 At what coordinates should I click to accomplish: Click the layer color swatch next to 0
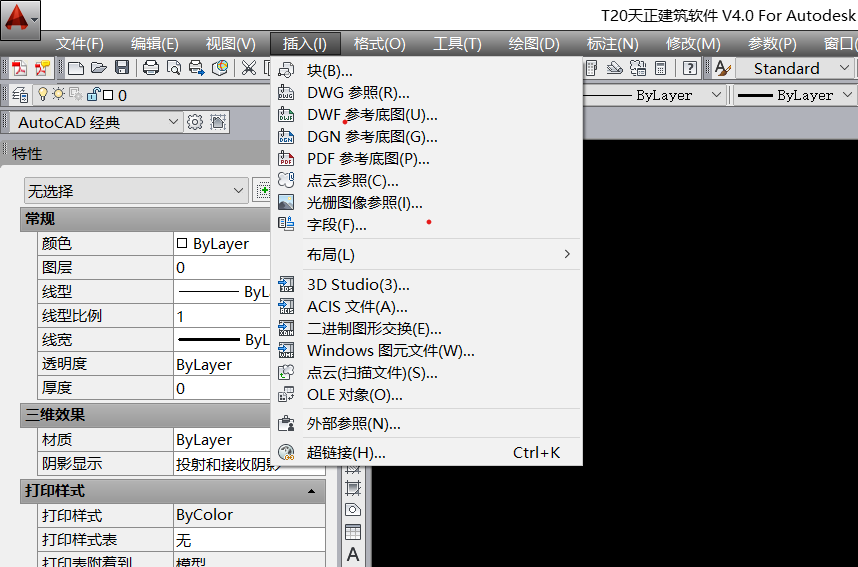[x=108, y=95]
